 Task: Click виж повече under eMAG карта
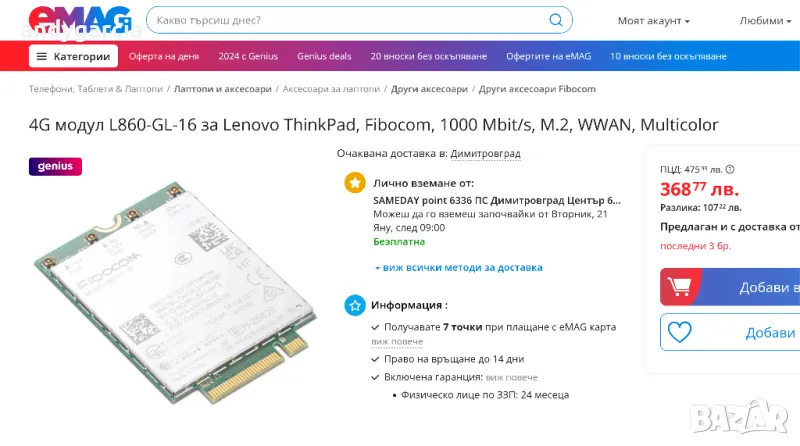coord(397,341)
